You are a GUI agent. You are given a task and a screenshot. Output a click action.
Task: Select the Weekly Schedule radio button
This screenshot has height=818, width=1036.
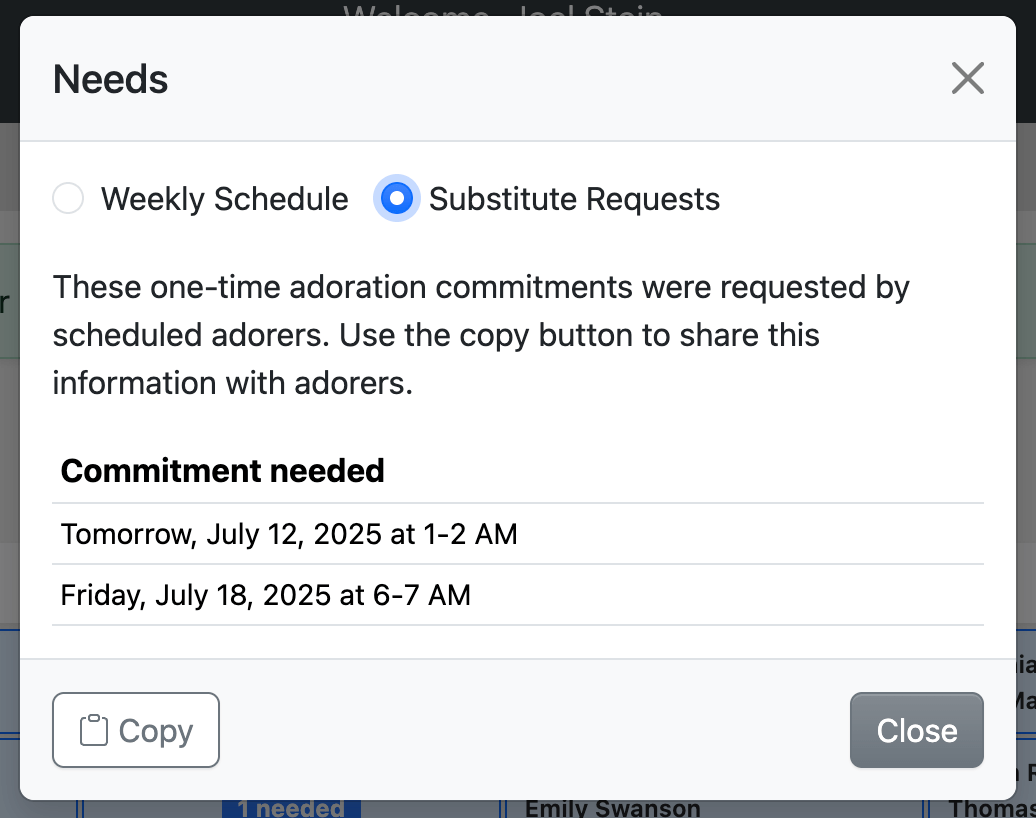(67, 198)
